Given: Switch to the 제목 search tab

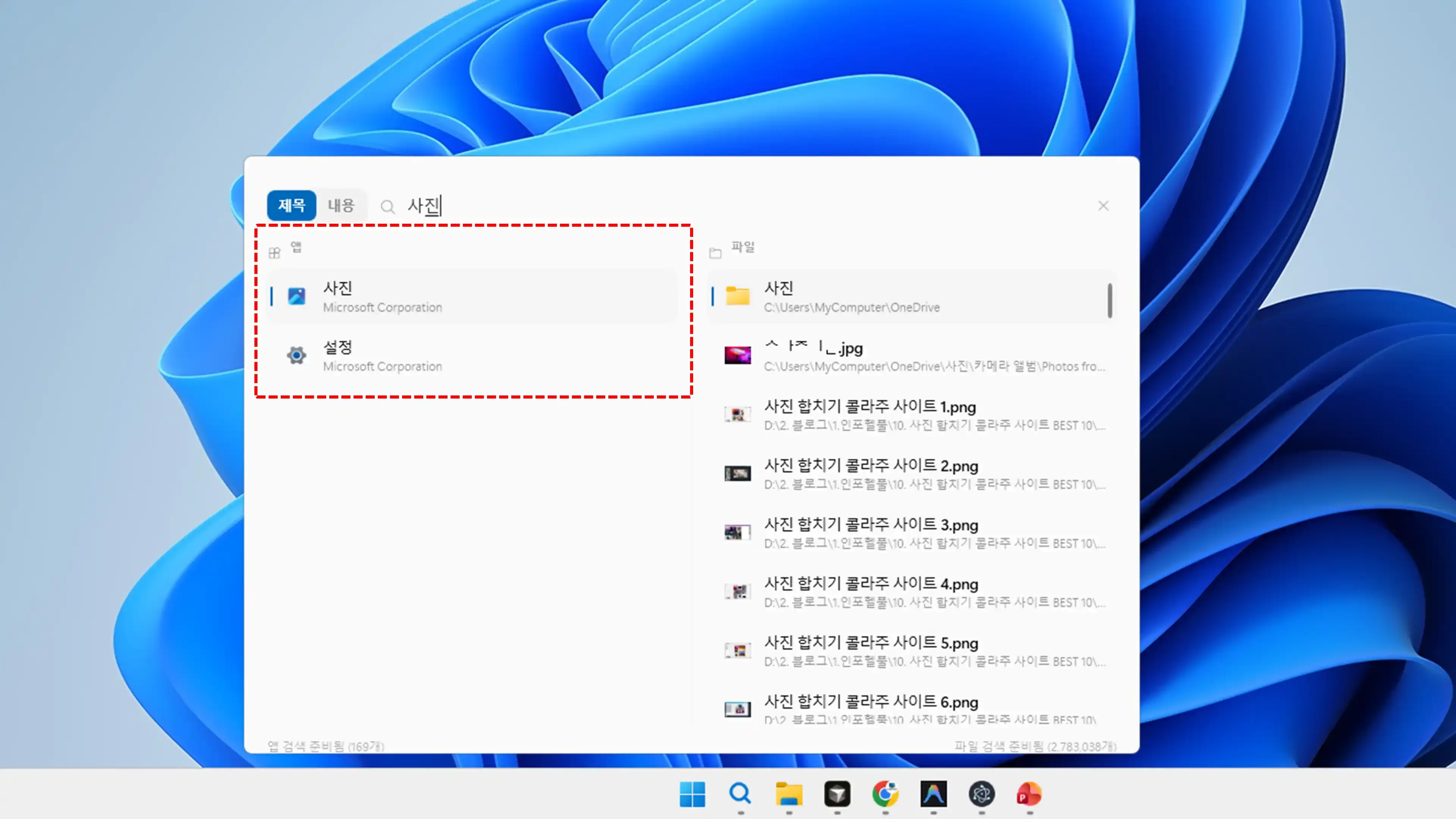Looking at the screenshot, I should (x=291, y=205).
